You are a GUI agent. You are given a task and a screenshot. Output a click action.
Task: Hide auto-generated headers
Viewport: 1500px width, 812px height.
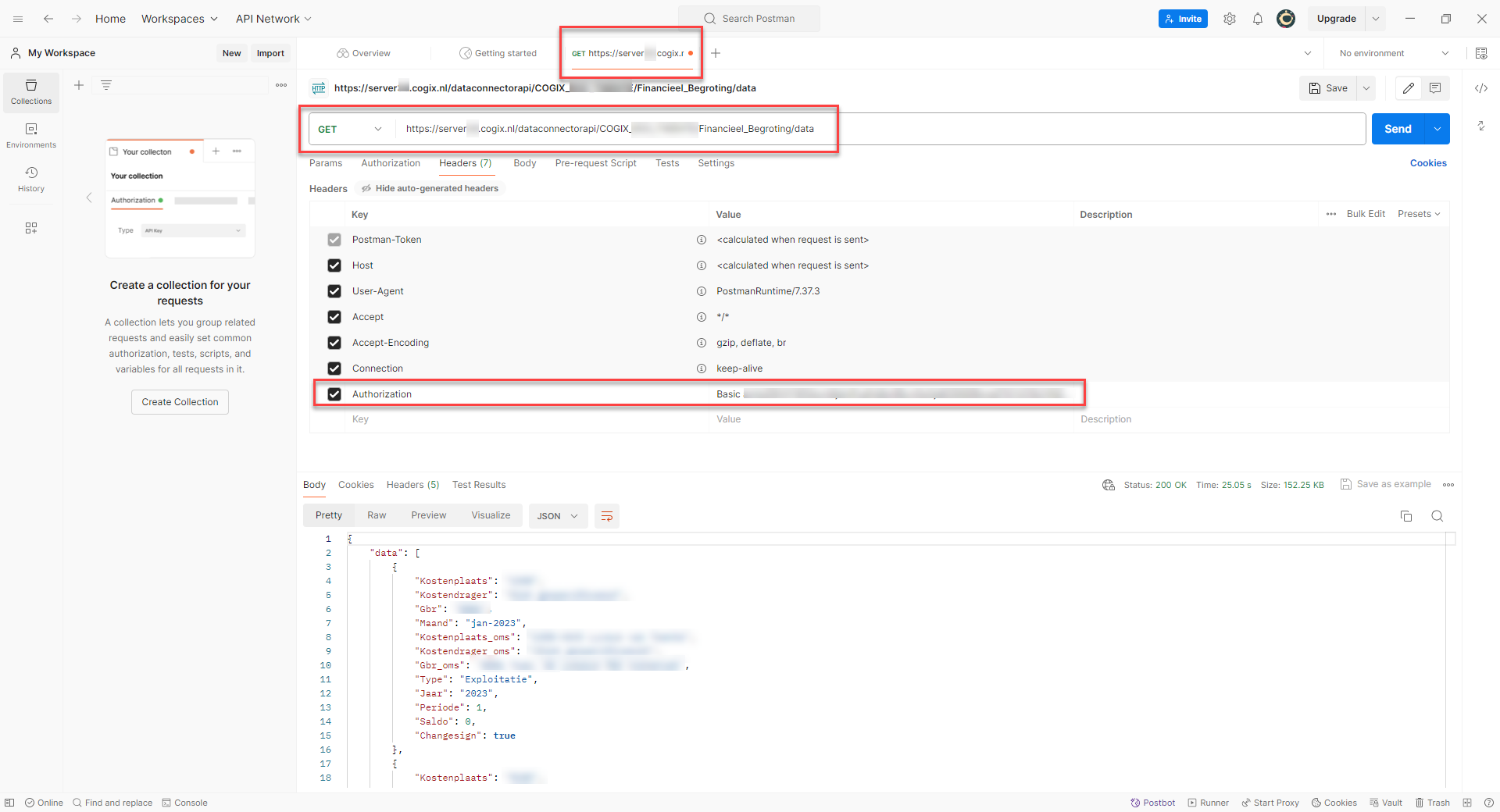click(x=430, y=188)
